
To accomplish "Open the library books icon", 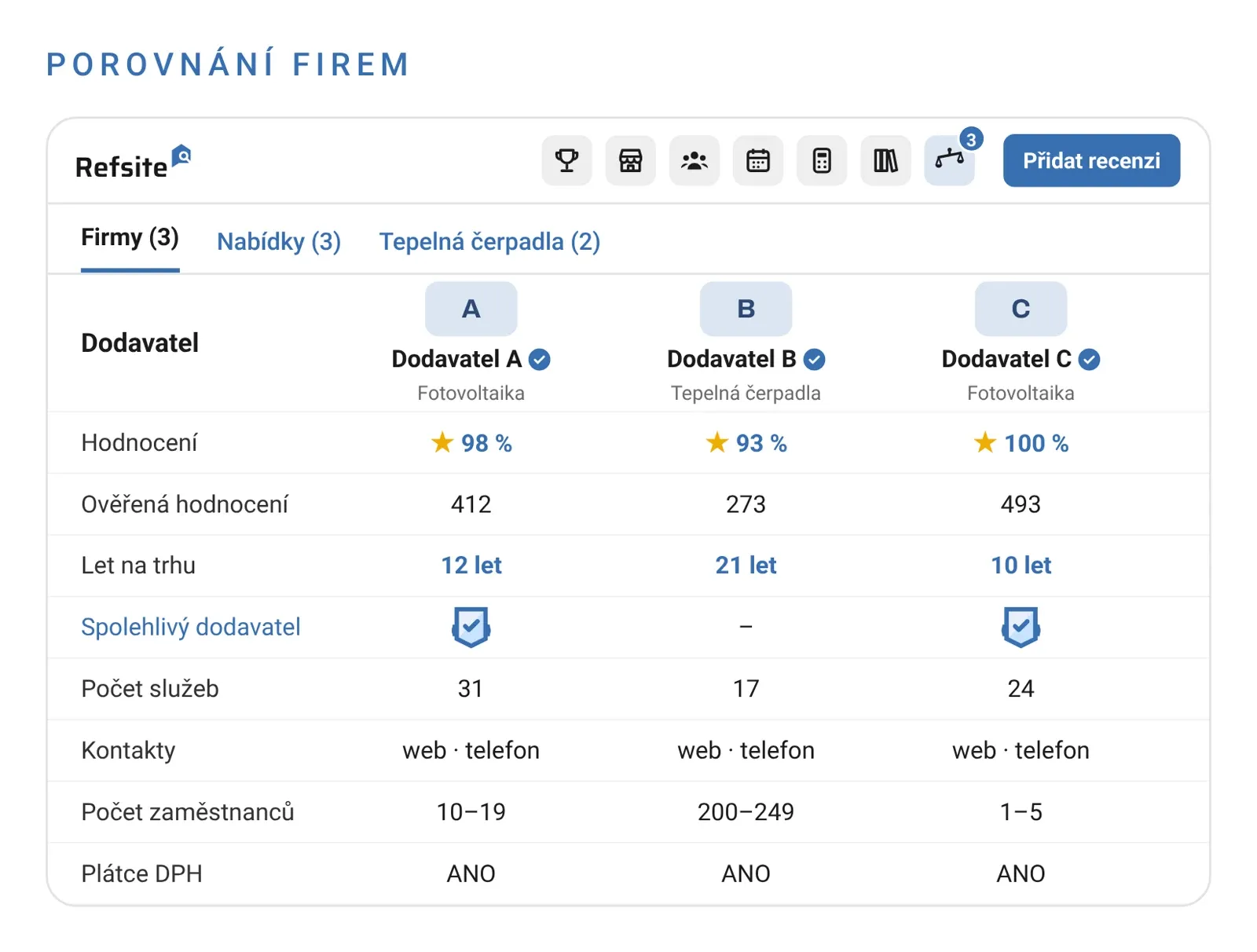I will (885, 160).
